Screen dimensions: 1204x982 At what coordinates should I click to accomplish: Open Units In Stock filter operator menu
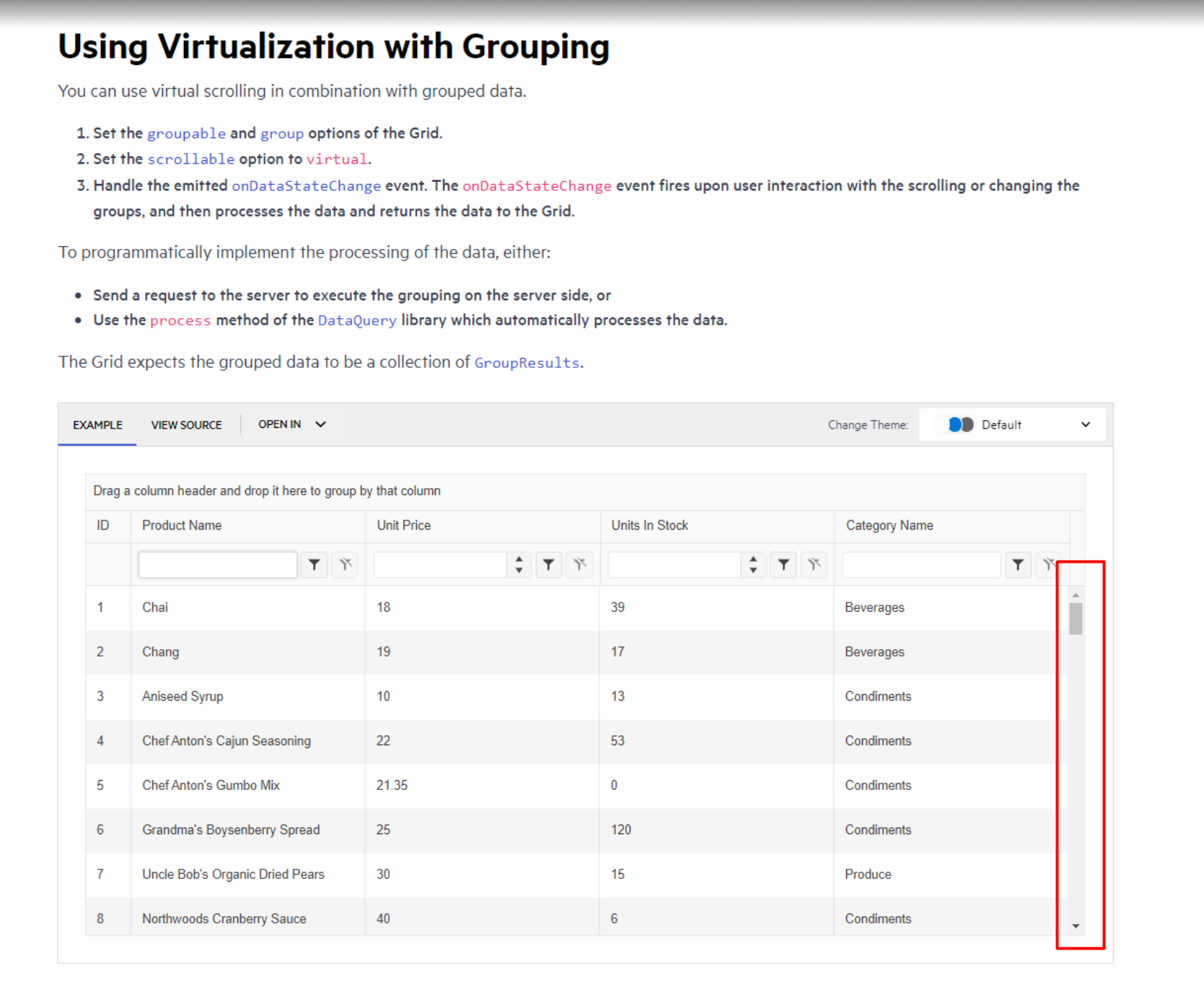[x=783, y=565]
